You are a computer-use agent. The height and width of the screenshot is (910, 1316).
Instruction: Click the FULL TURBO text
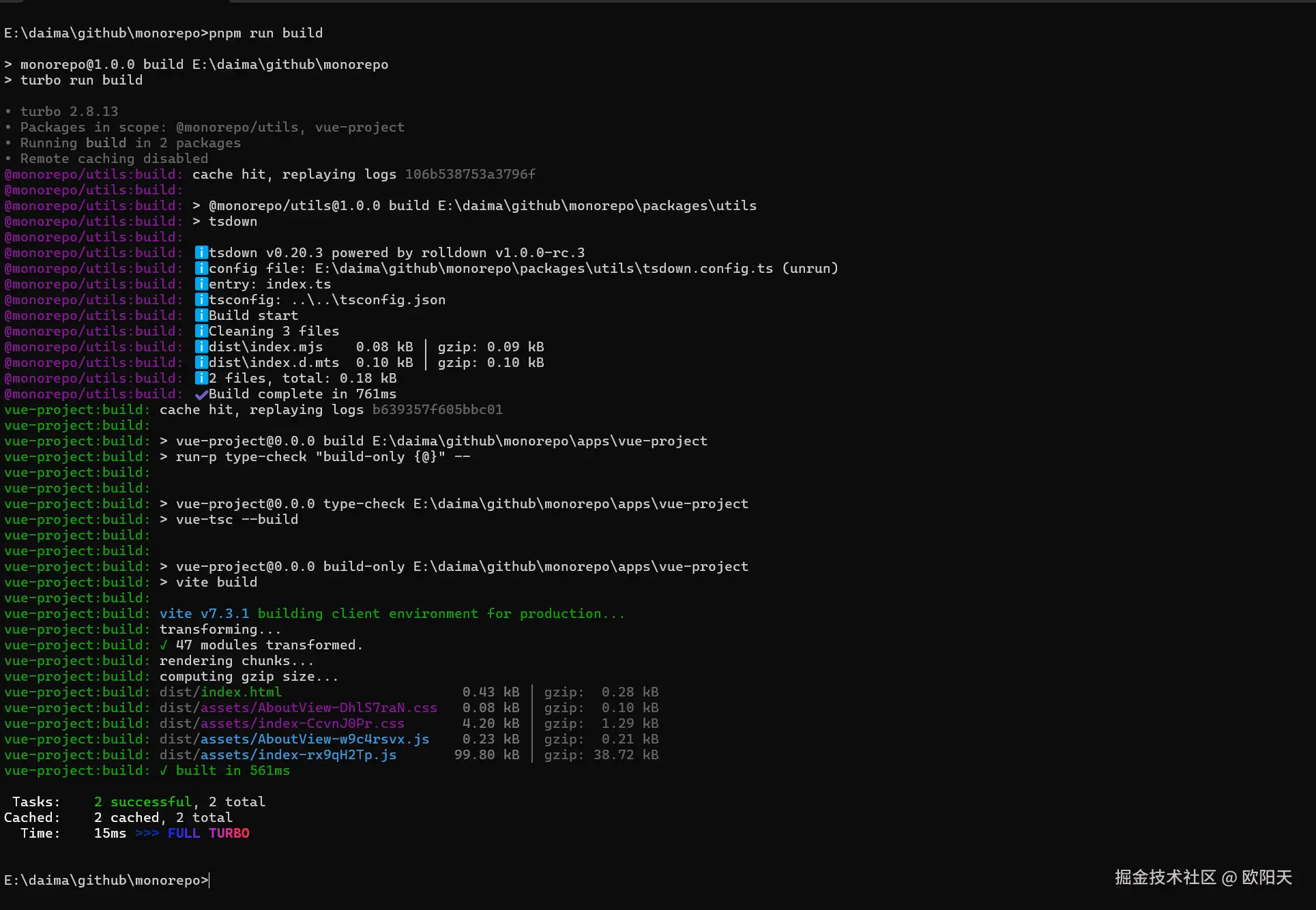pyautogui.click(x=208, y=834)
